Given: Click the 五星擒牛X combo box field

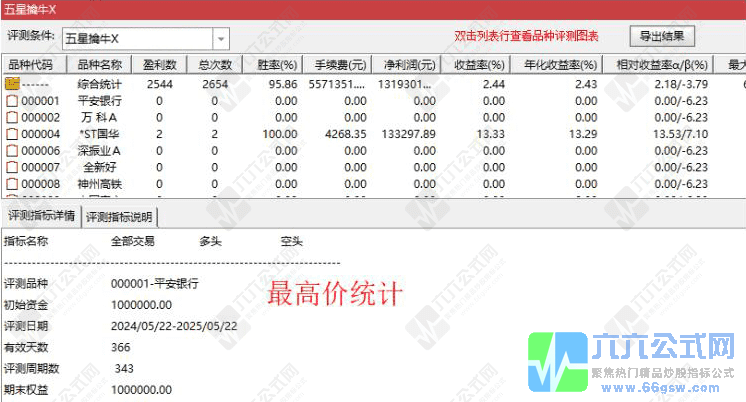Looking at the screenshot, I should 136,38.
